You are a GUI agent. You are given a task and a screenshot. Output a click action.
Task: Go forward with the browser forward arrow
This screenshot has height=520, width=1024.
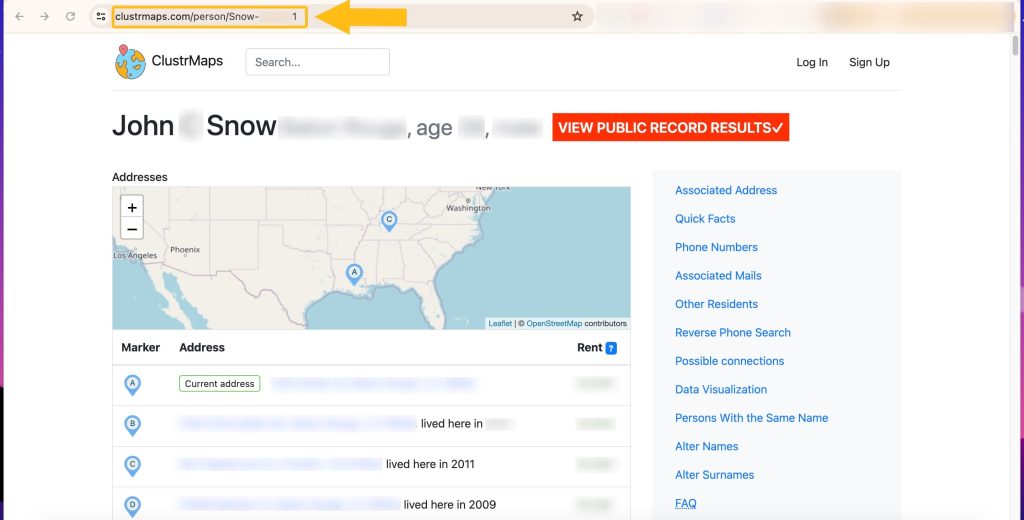click(x=44, y=16)
